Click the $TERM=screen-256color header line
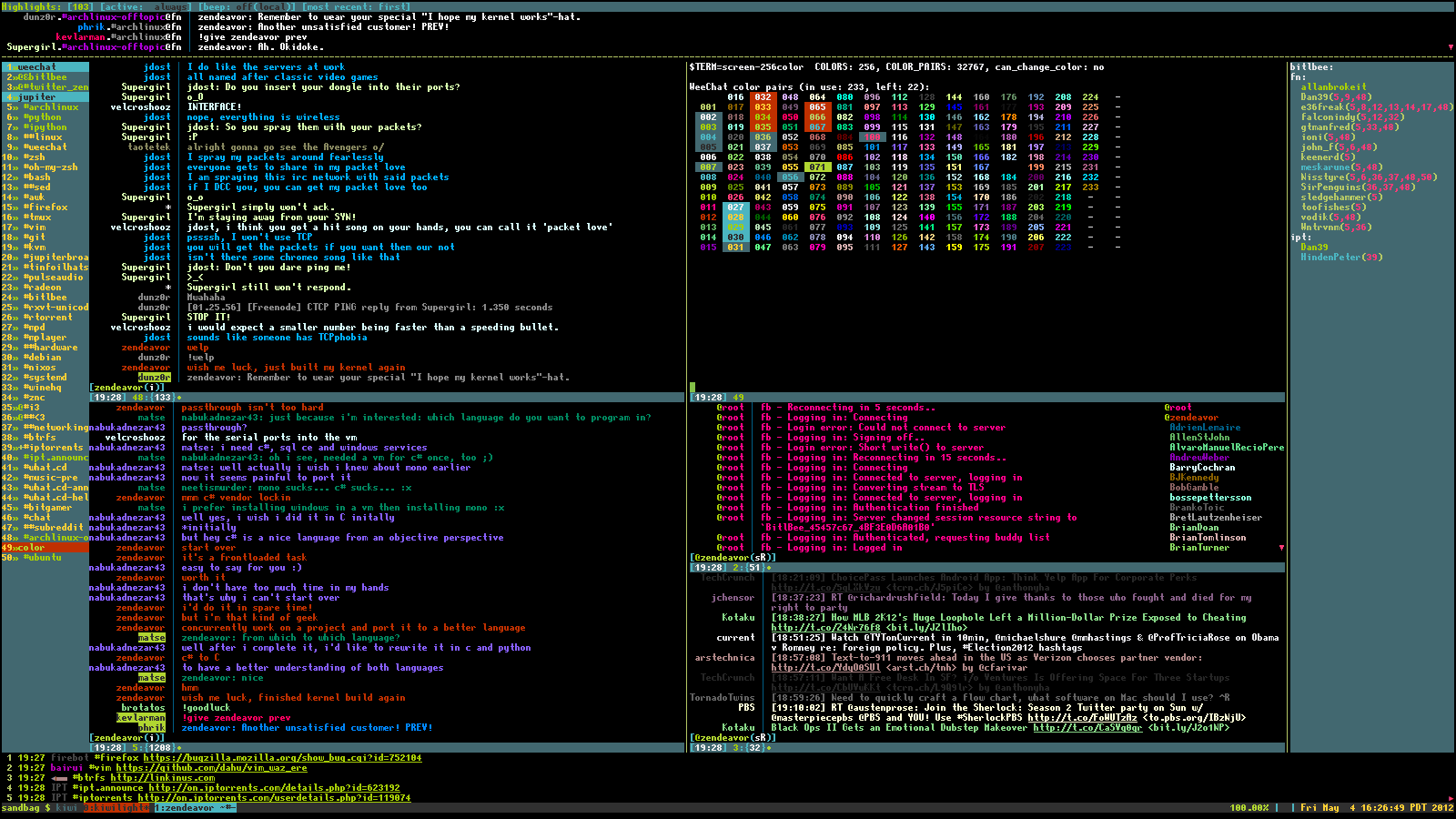Image resolution: width=1456 pixels, height=819 pixels. coord(896,67)
